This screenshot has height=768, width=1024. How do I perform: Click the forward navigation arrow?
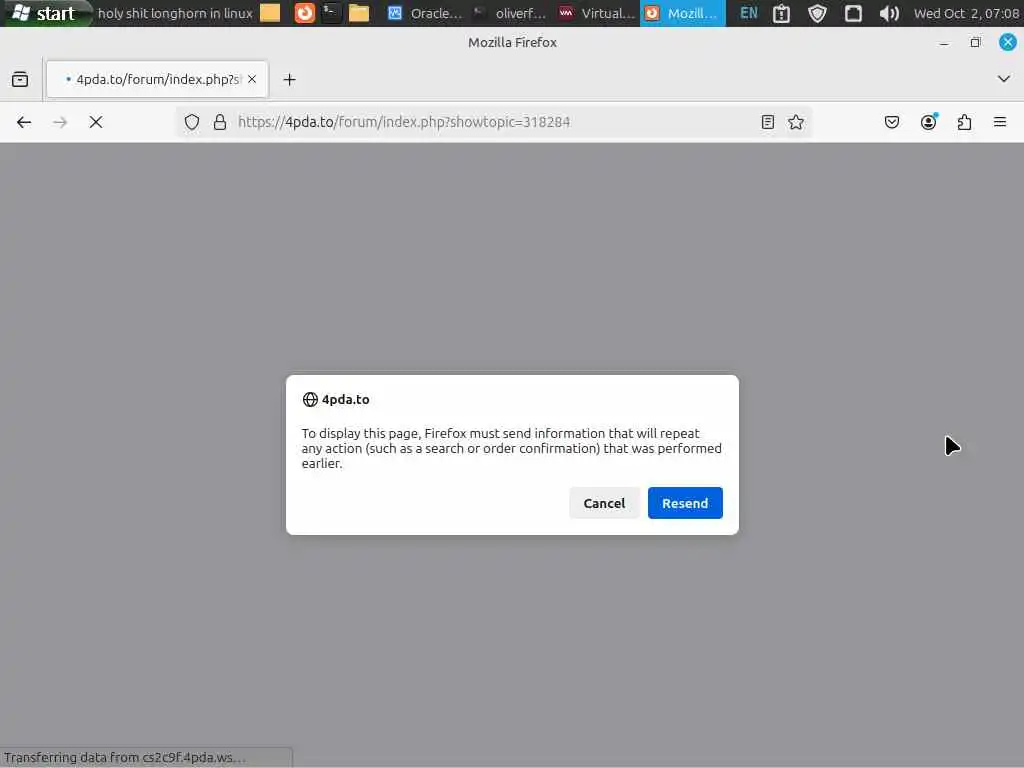click(60, 122)
